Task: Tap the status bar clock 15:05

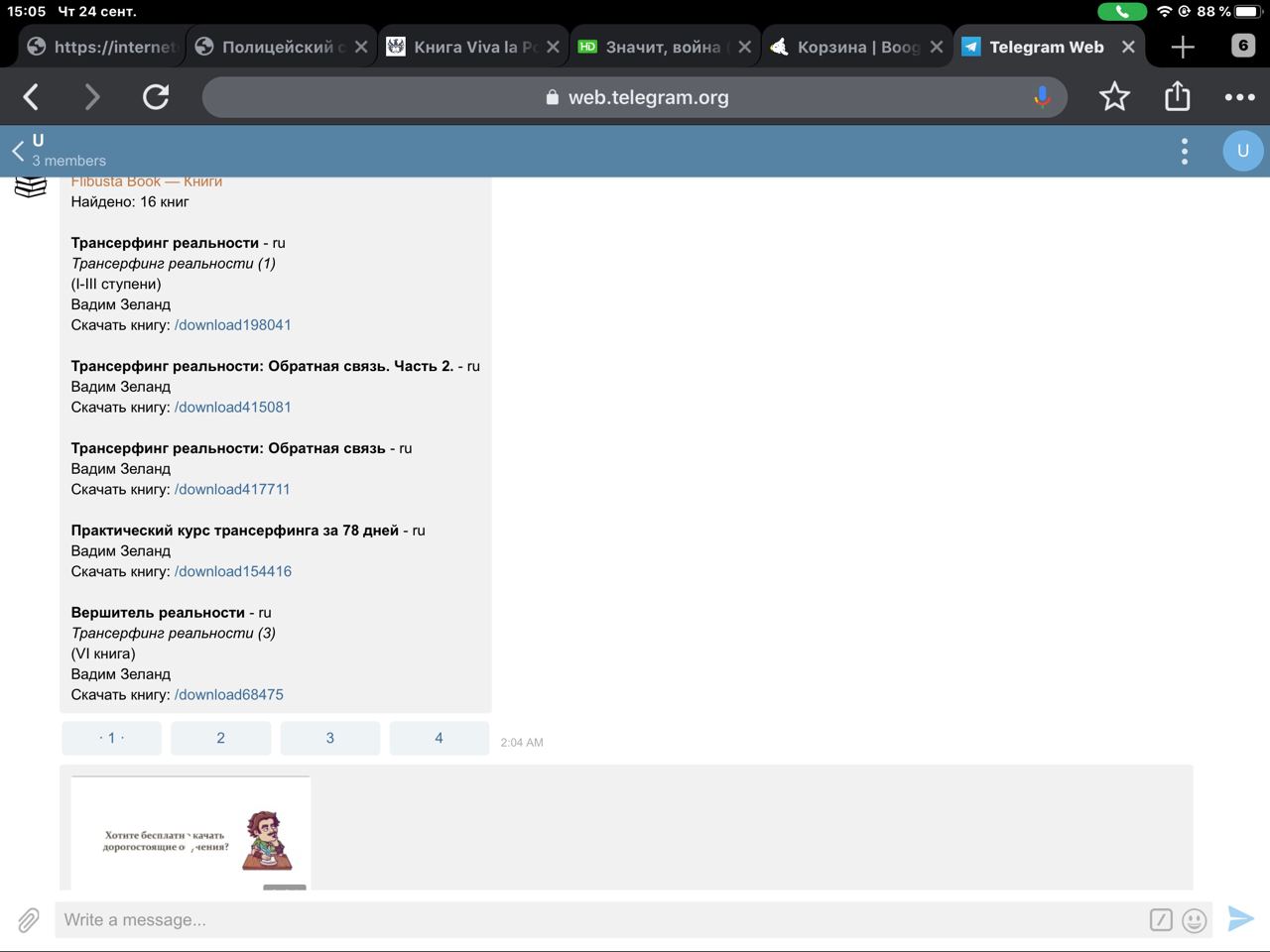Action: [27, 12]
